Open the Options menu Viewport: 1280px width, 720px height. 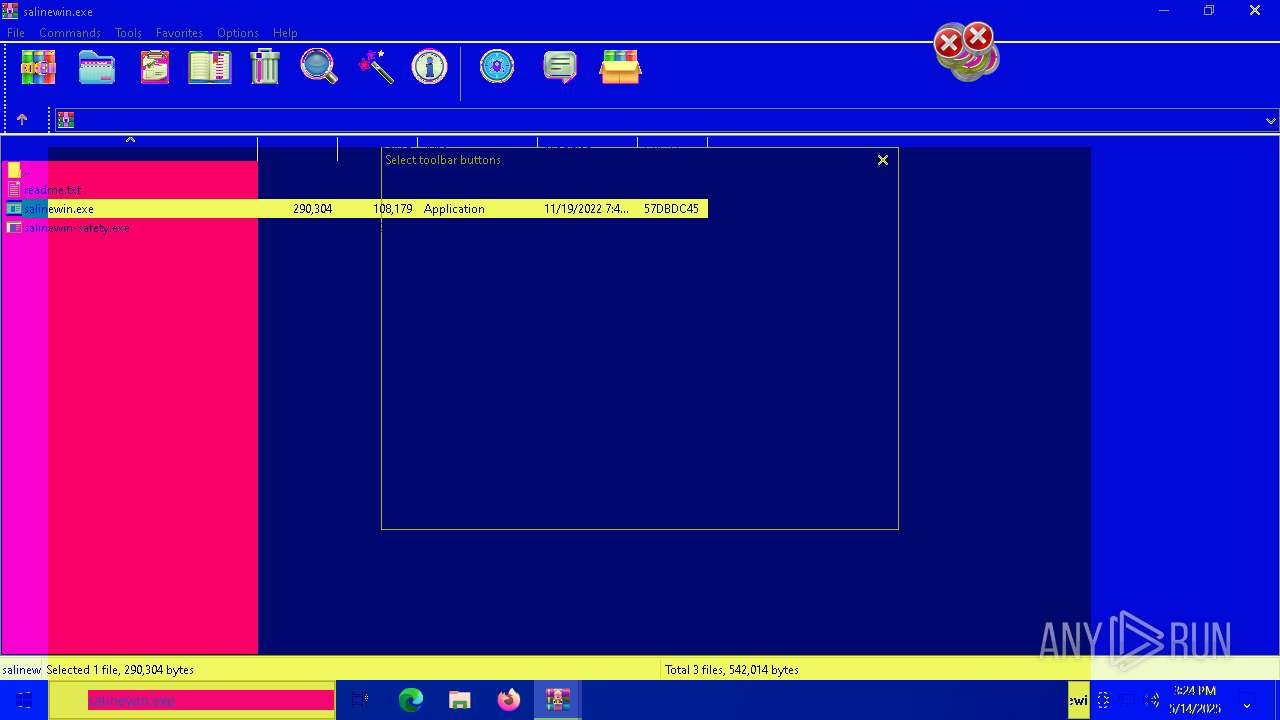(x=238, y=33)
